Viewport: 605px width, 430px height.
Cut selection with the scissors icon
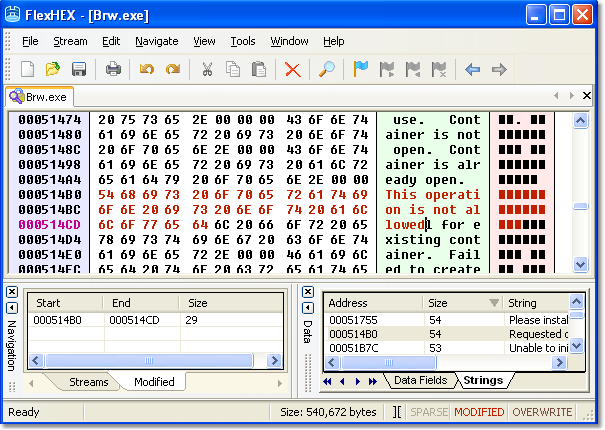[x=207, y=69]
